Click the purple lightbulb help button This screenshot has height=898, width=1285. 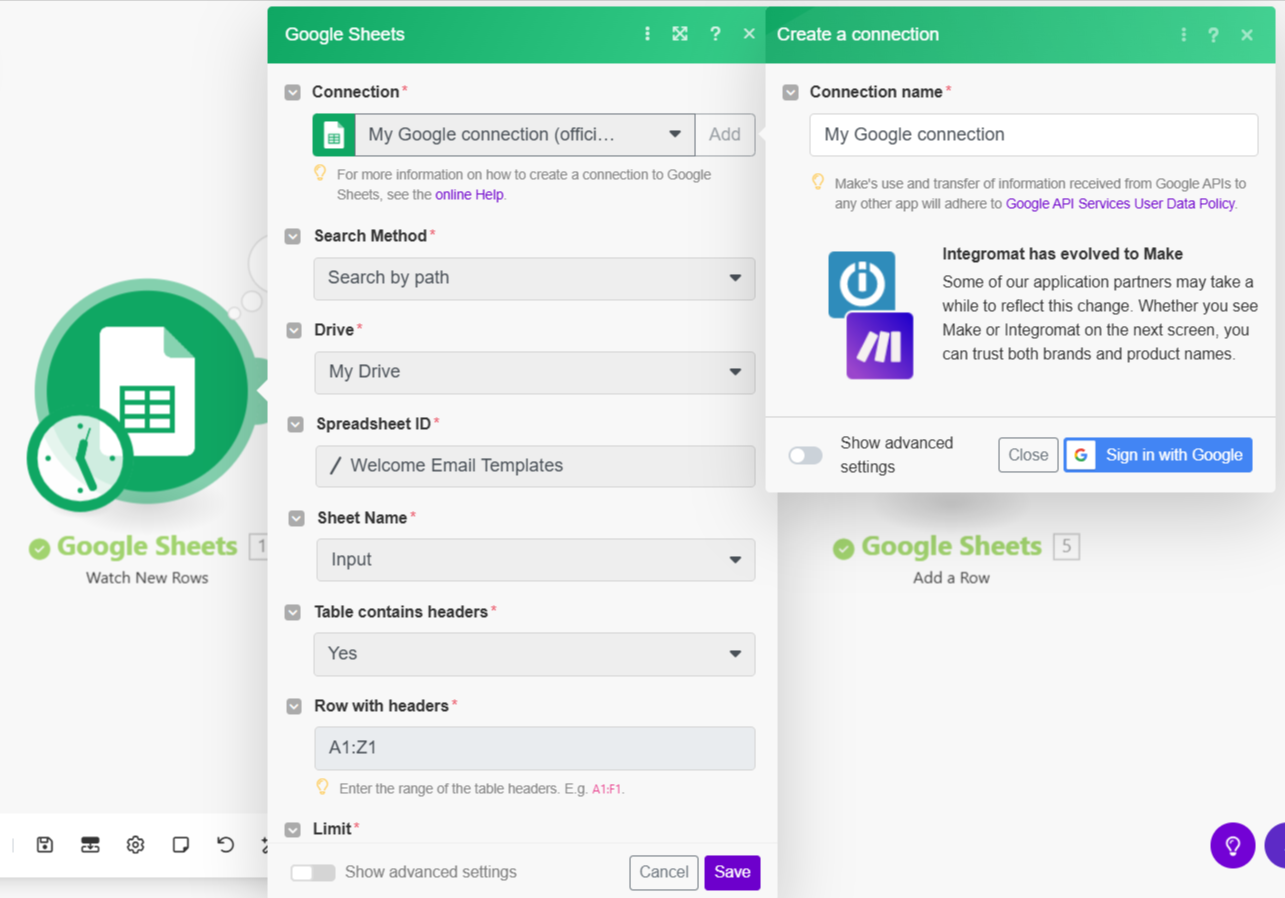click(x=1233, y=845)
